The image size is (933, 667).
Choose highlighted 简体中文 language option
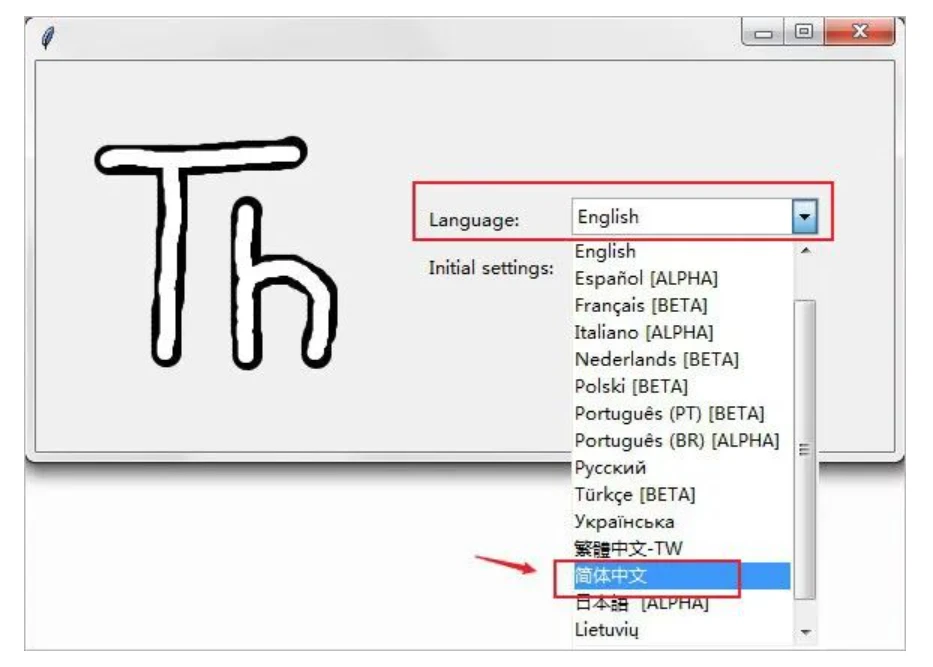[x=611, y=576]
